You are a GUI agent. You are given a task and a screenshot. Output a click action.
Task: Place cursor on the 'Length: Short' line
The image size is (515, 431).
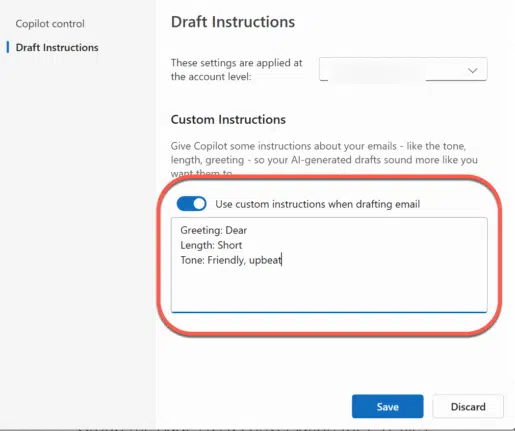(x=211, y=245)
